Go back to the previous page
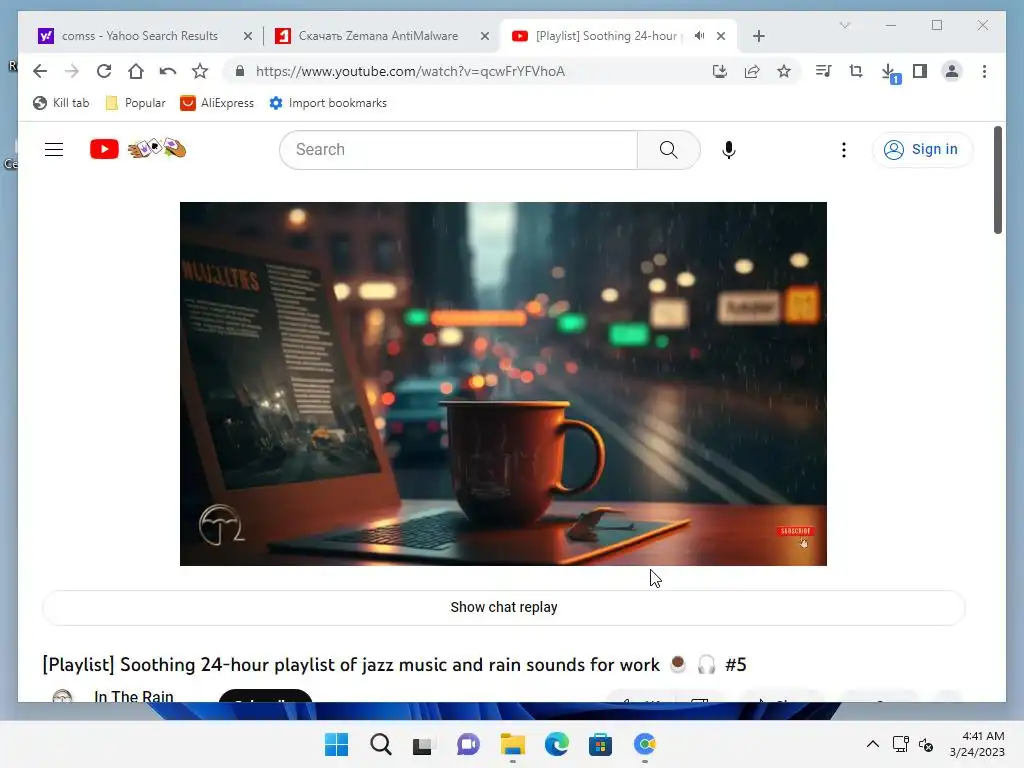The height and width of the screenshot is (768, 1024). (40, 71)
